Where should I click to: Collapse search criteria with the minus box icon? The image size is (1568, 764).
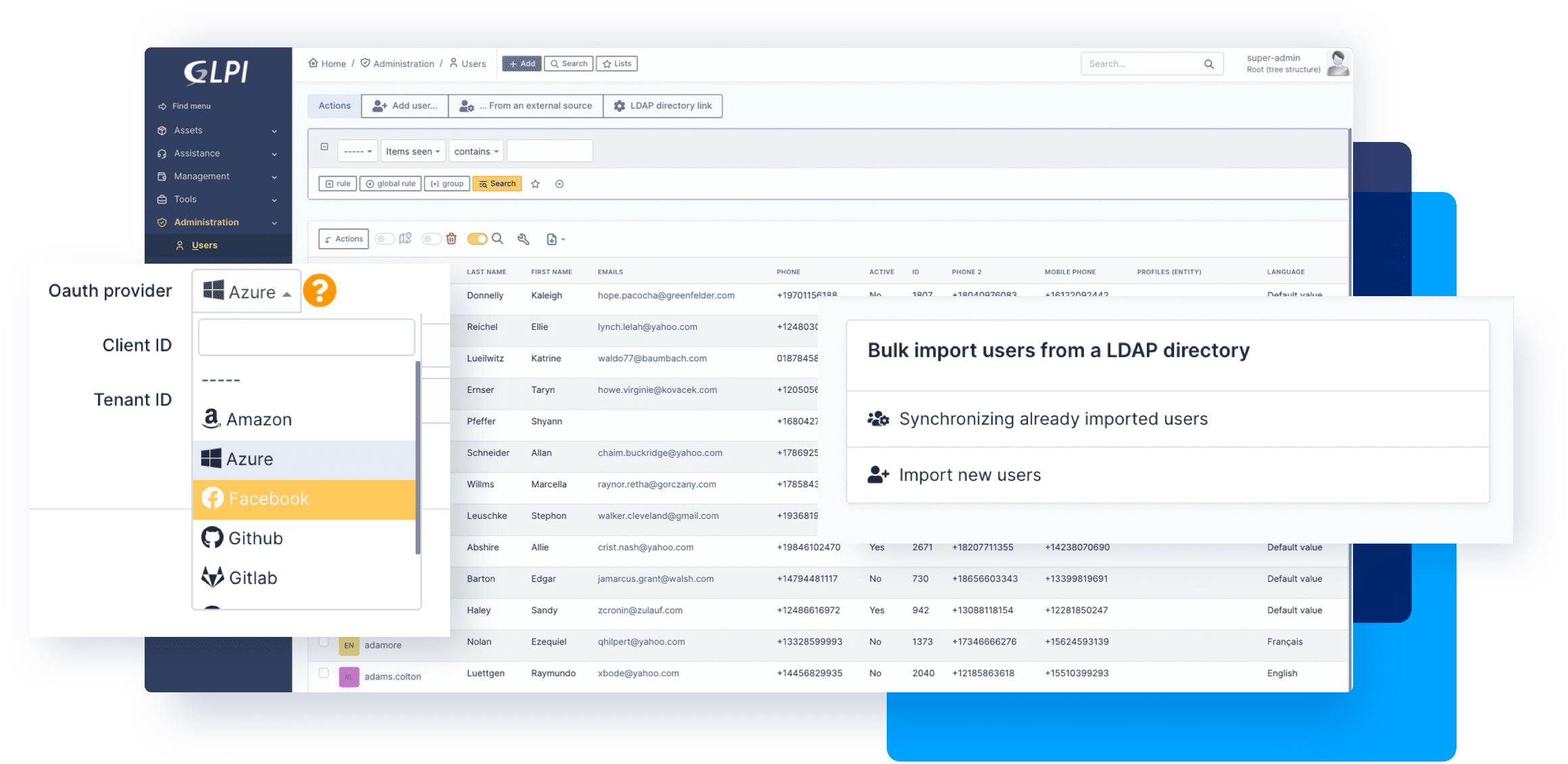[x=324, y=147]
